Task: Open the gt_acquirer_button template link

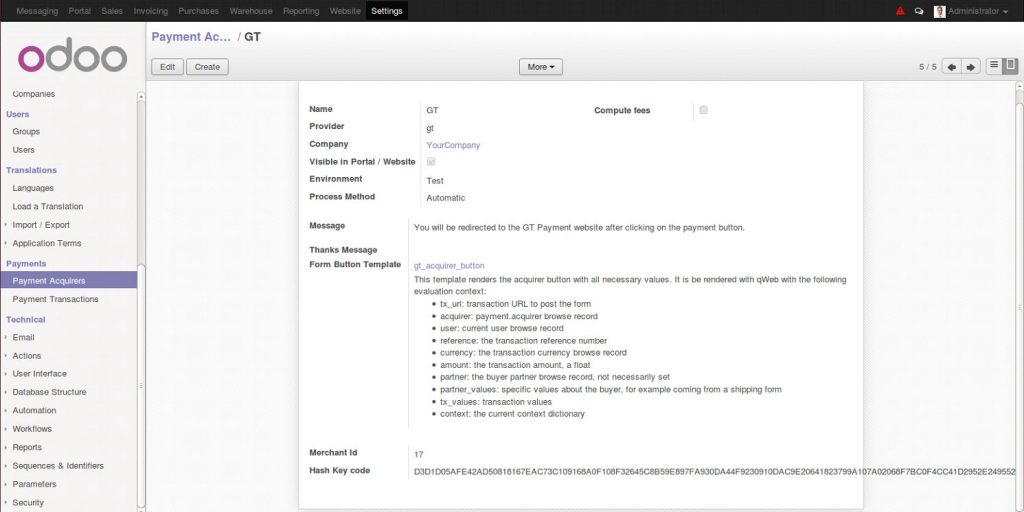Action: (x=449, y=266)
